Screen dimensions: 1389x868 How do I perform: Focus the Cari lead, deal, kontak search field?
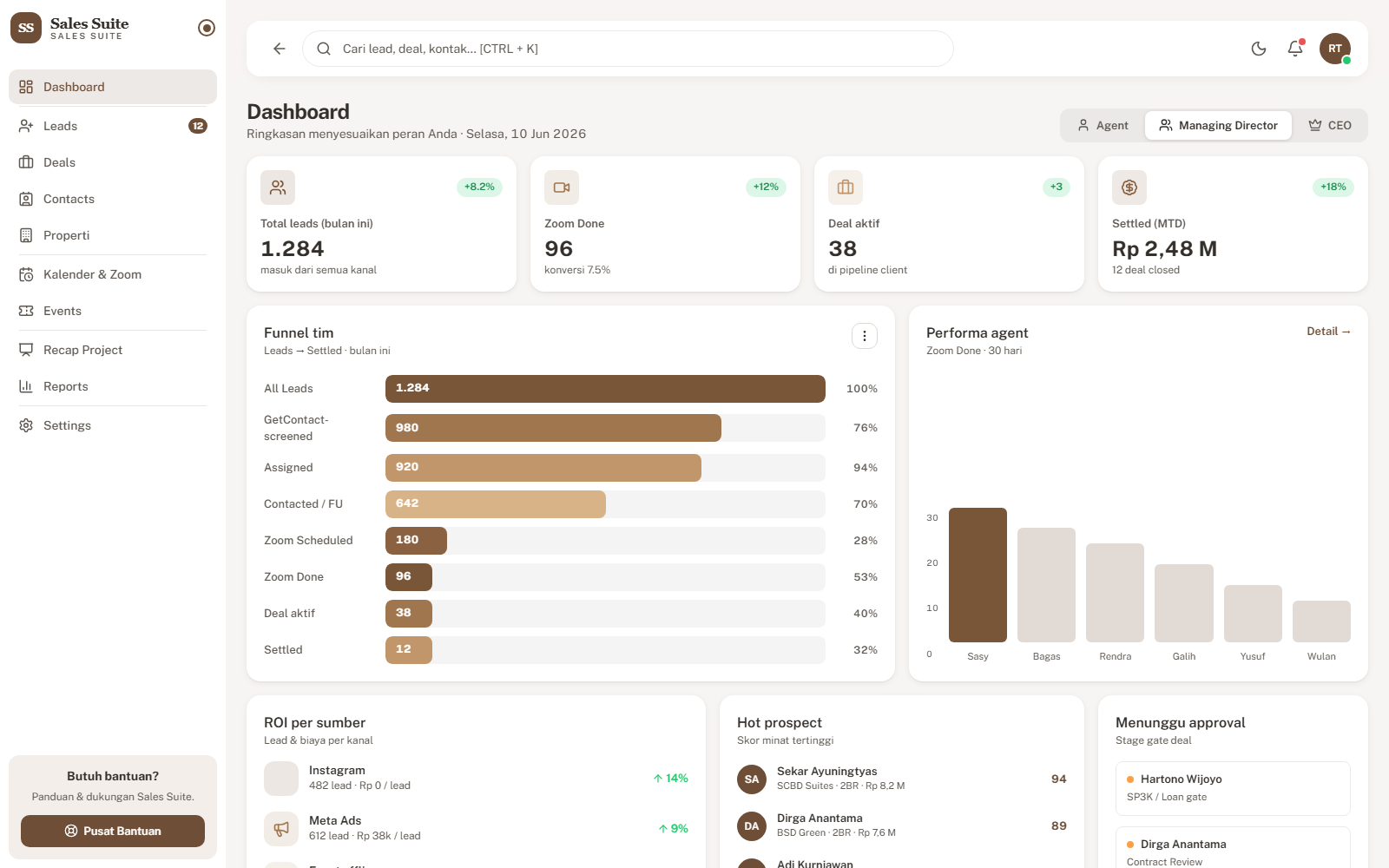(628, 49)
